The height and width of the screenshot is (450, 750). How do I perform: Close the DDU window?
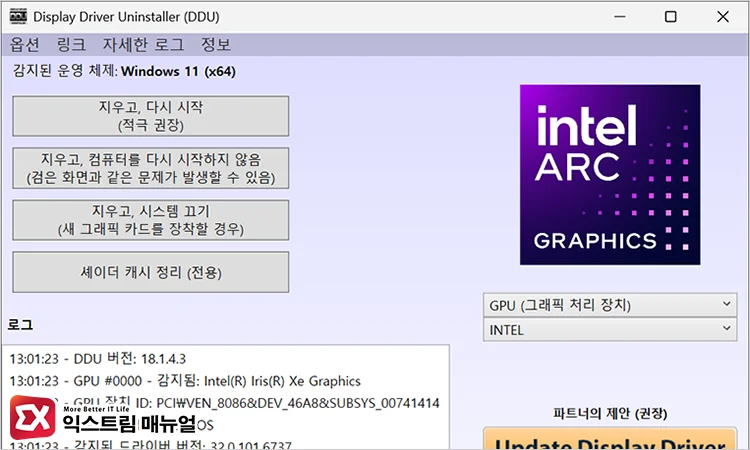[723, 17]
